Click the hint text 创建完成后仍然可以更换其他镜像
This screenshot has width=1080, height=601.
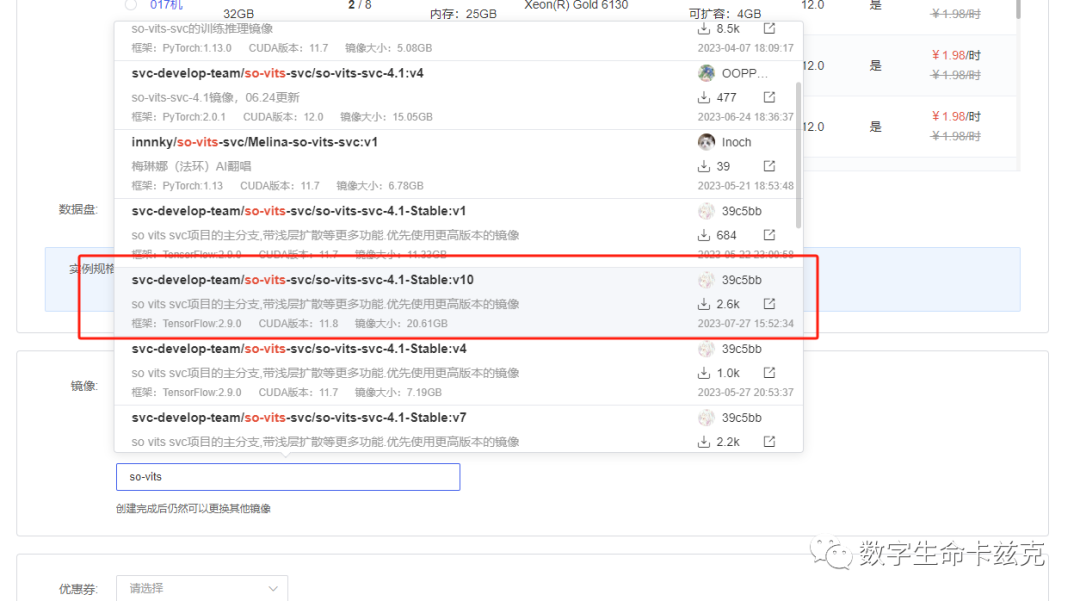point(193,508)
